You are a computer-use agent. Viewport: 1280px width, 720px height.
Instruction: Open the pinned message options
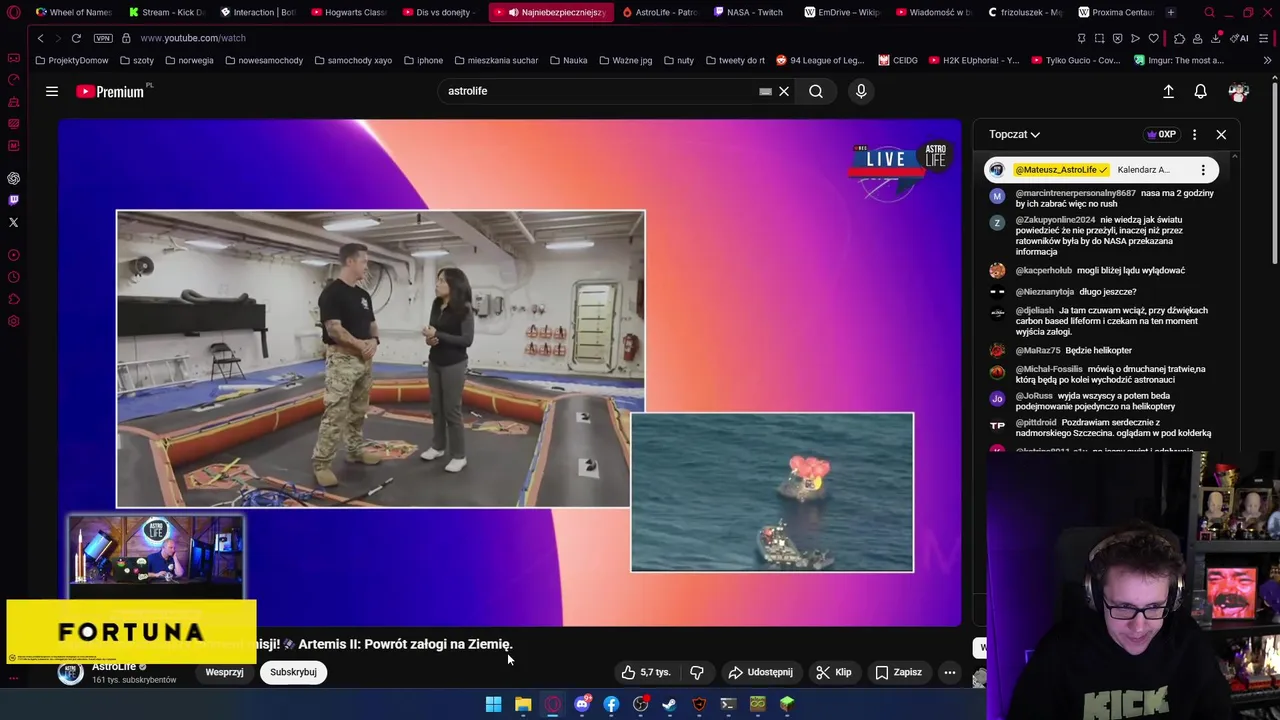(1203, 170)
